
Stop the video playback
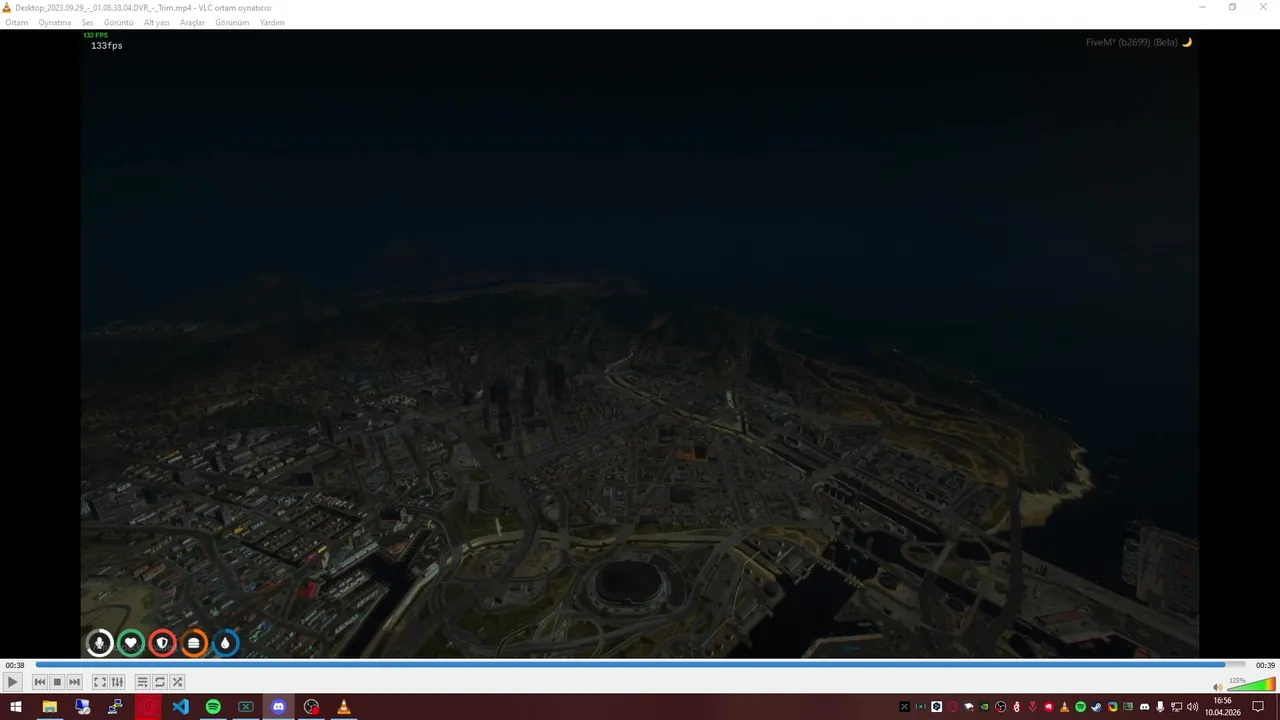[x=57, y=682]
